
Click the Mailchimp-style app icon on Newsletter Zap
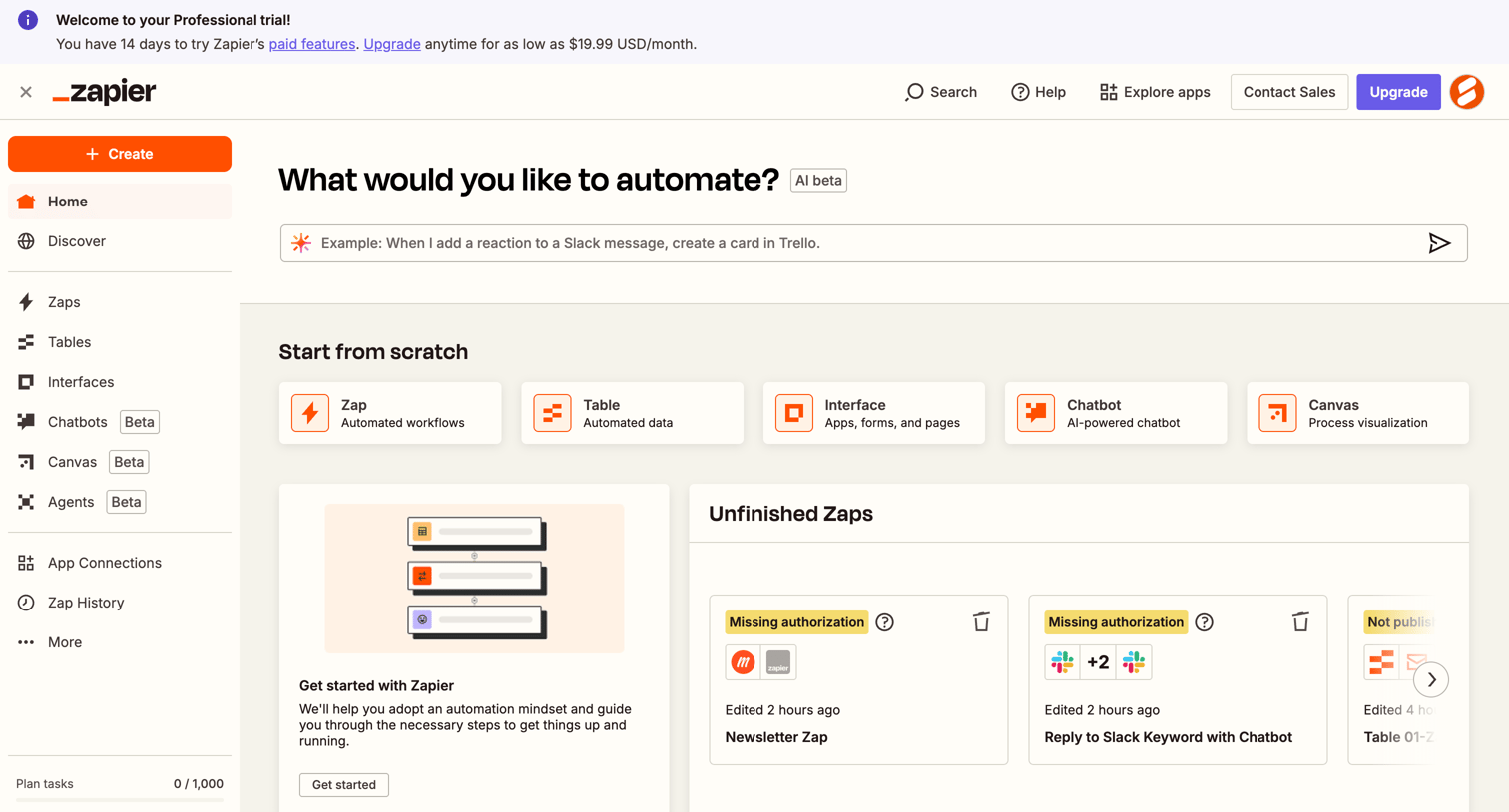[x=743, y=662]
